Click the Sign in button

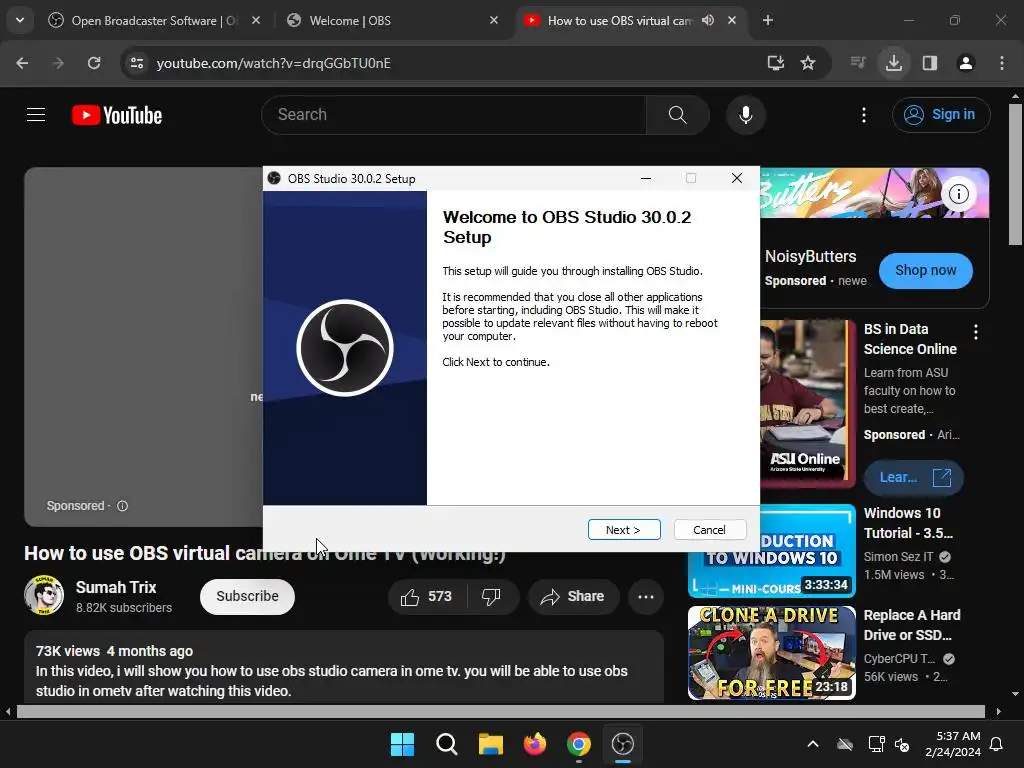click(x=941, y=115)
